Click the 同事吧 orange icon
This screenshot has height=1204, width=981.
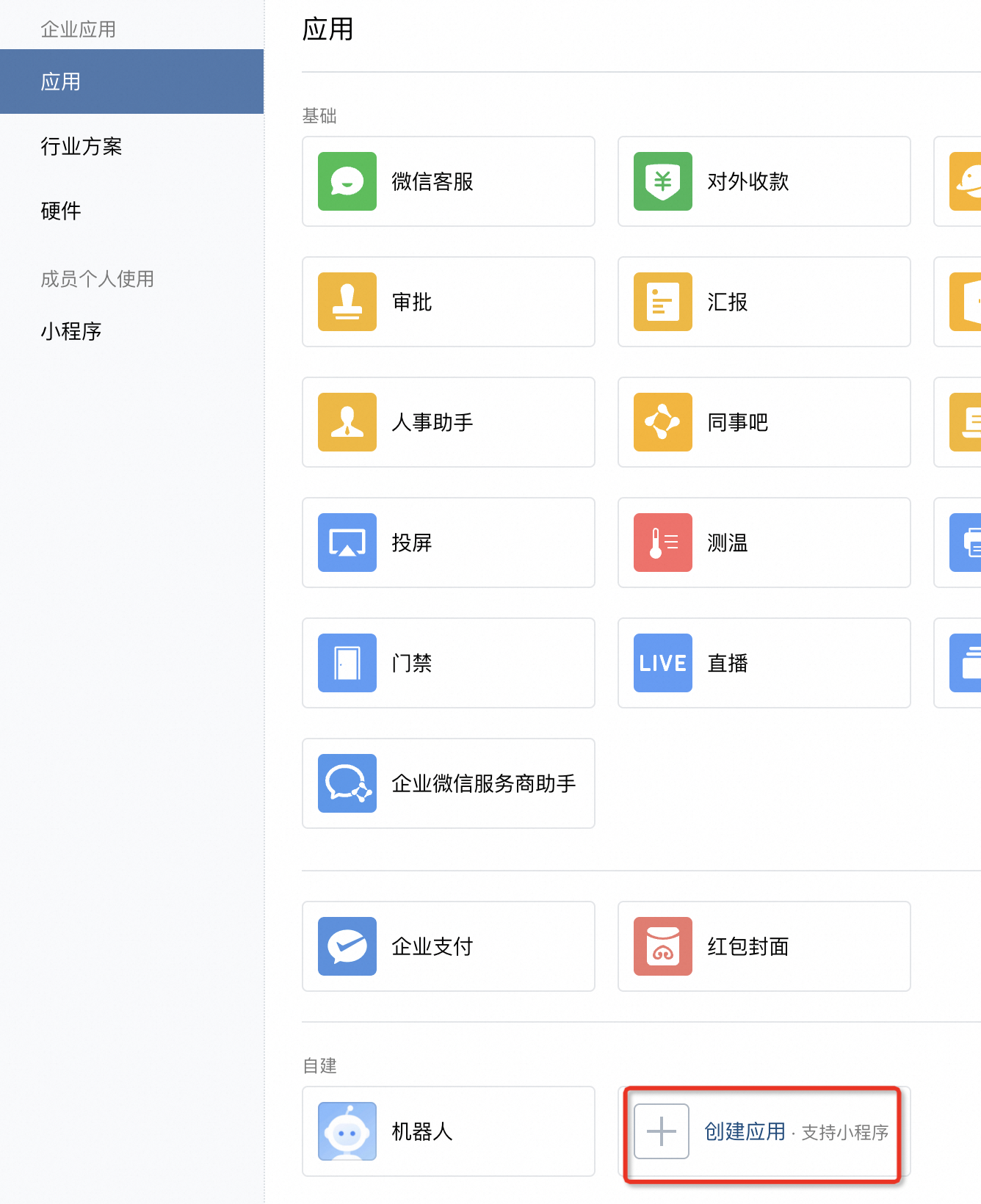[x=663, y=422]
